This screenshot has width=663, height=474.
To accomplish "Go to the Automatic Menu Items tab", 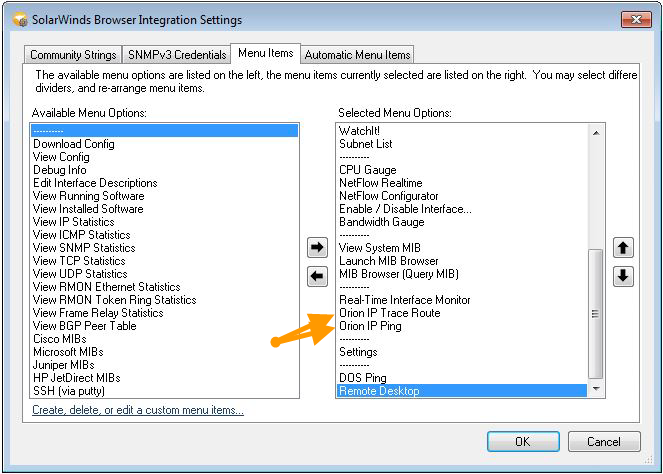I will (357, 55).
